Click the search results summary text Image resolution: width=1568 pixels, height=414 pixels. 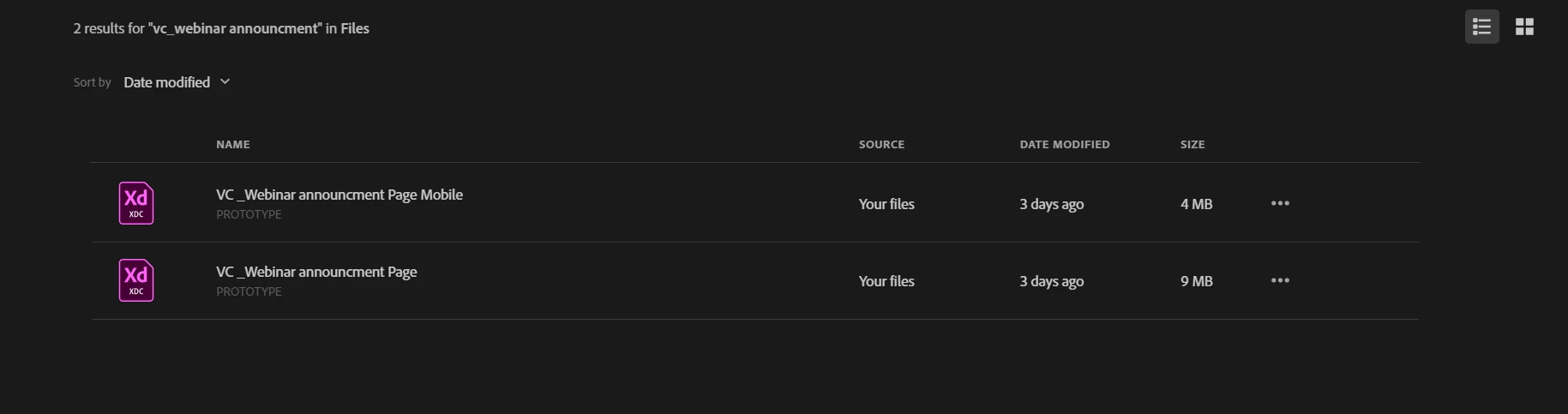point(221,28)
